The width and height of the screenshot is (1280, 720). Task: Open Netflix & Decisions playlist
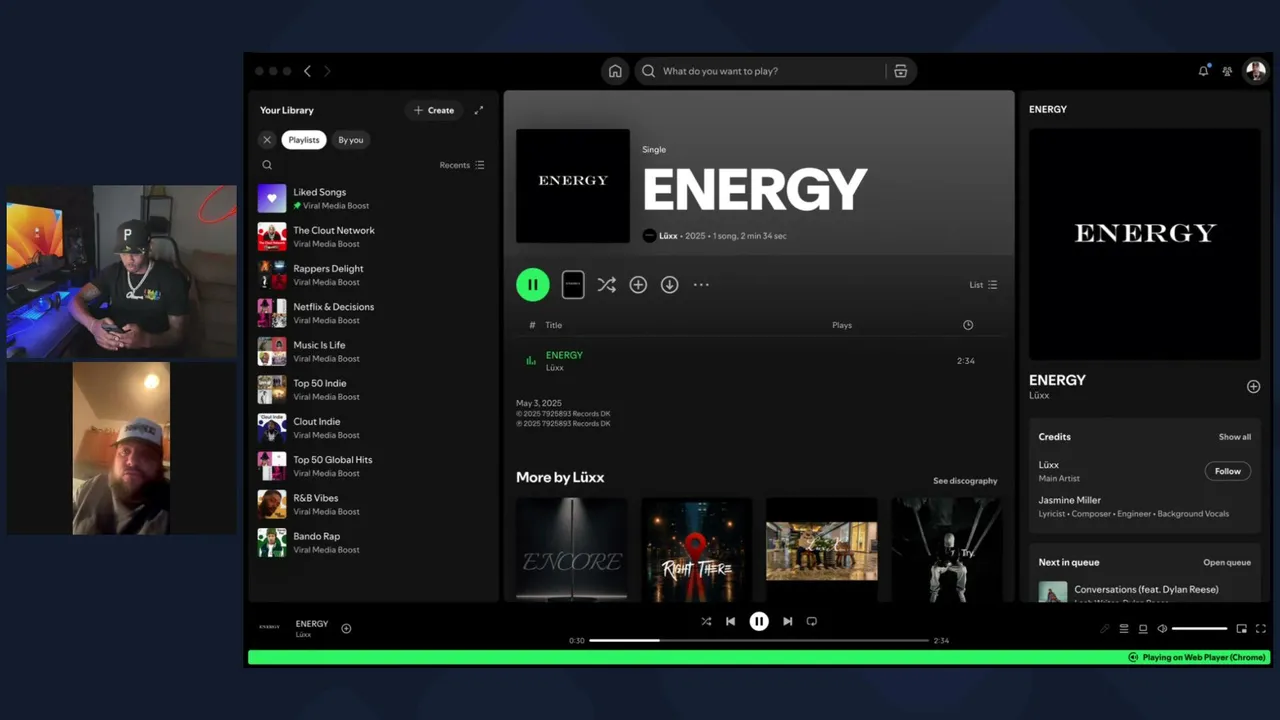click(x=373, y=313)
